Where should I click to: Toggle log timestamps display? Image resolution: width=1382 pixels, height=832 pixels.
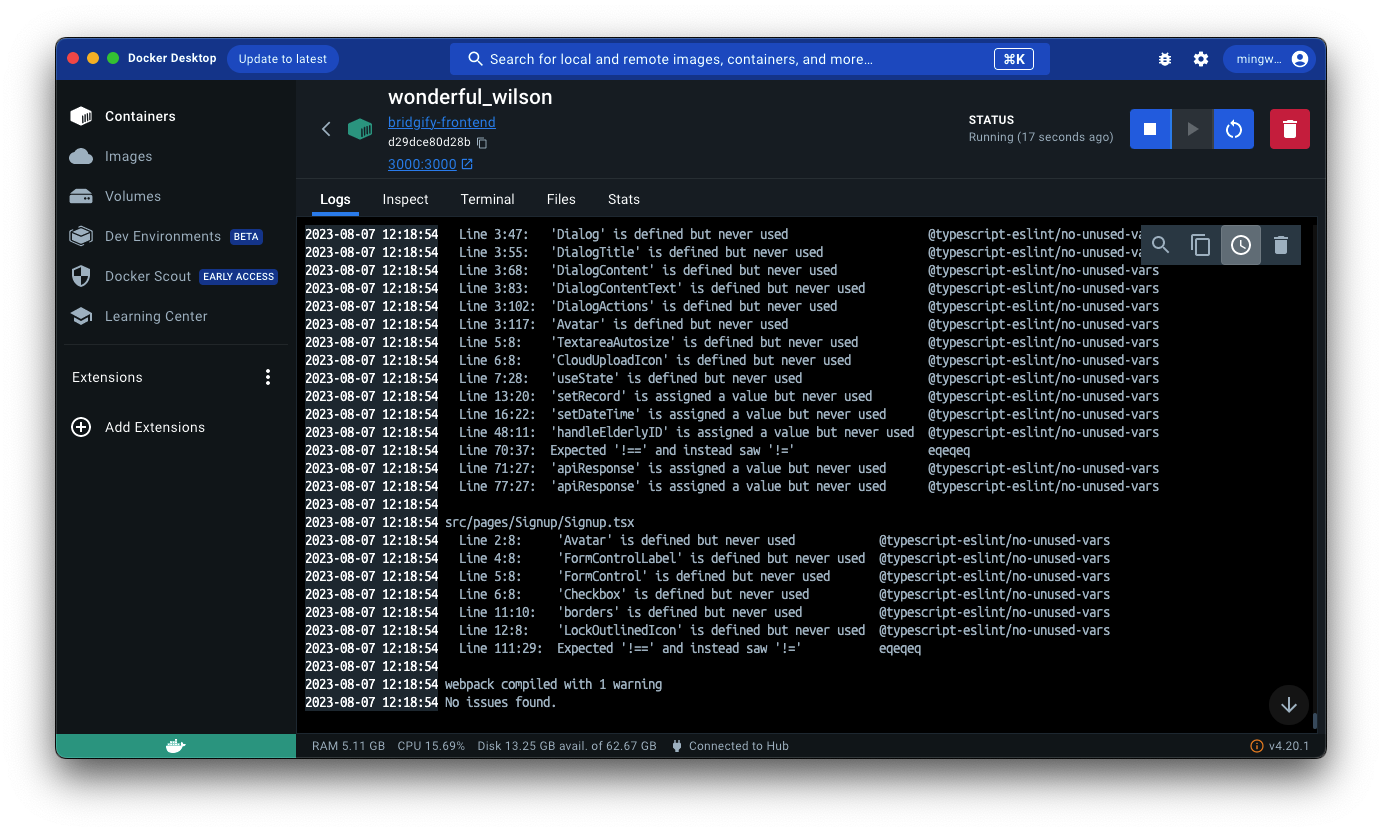click(1240, 244)
